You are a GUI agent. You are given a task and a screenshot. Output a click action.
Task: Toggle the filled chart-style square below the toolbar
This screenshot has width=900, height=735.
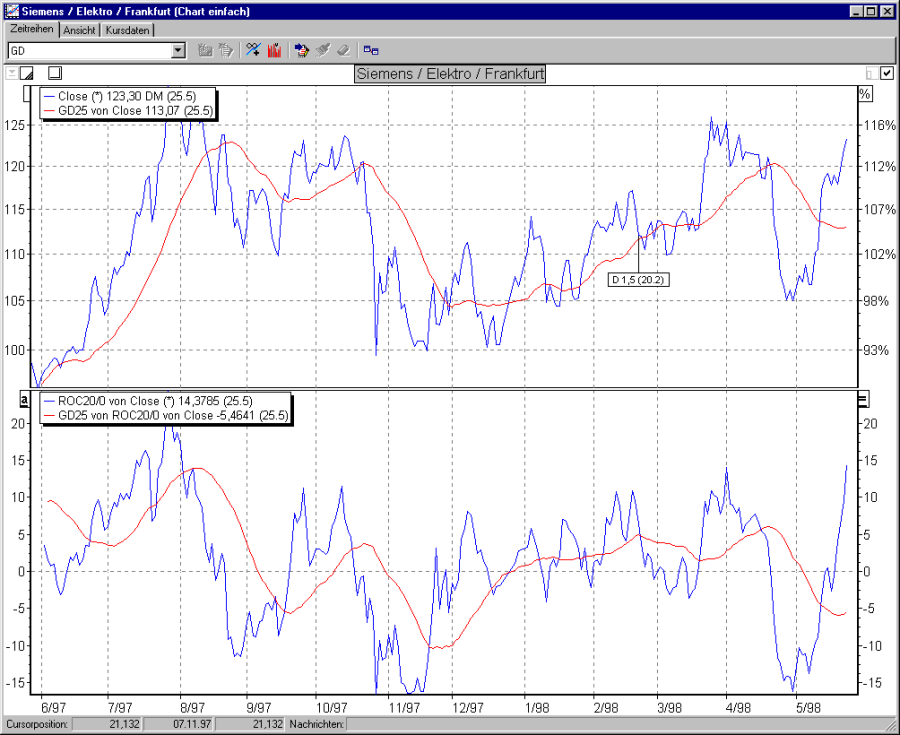pyautogui.click(x=27, y=72)
